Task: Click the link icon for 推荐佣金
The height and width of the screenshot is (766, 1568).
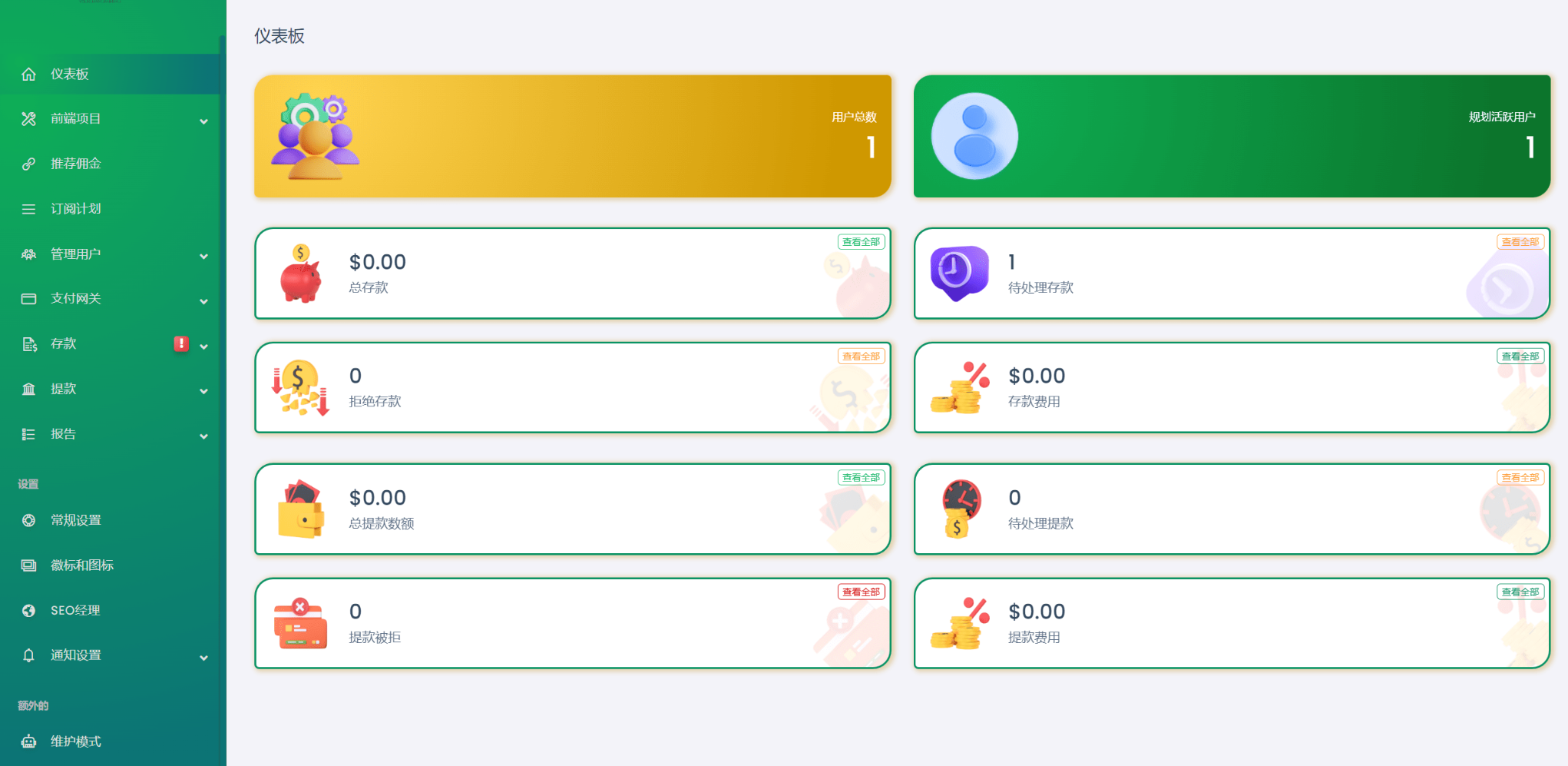Action: [28, 164]
